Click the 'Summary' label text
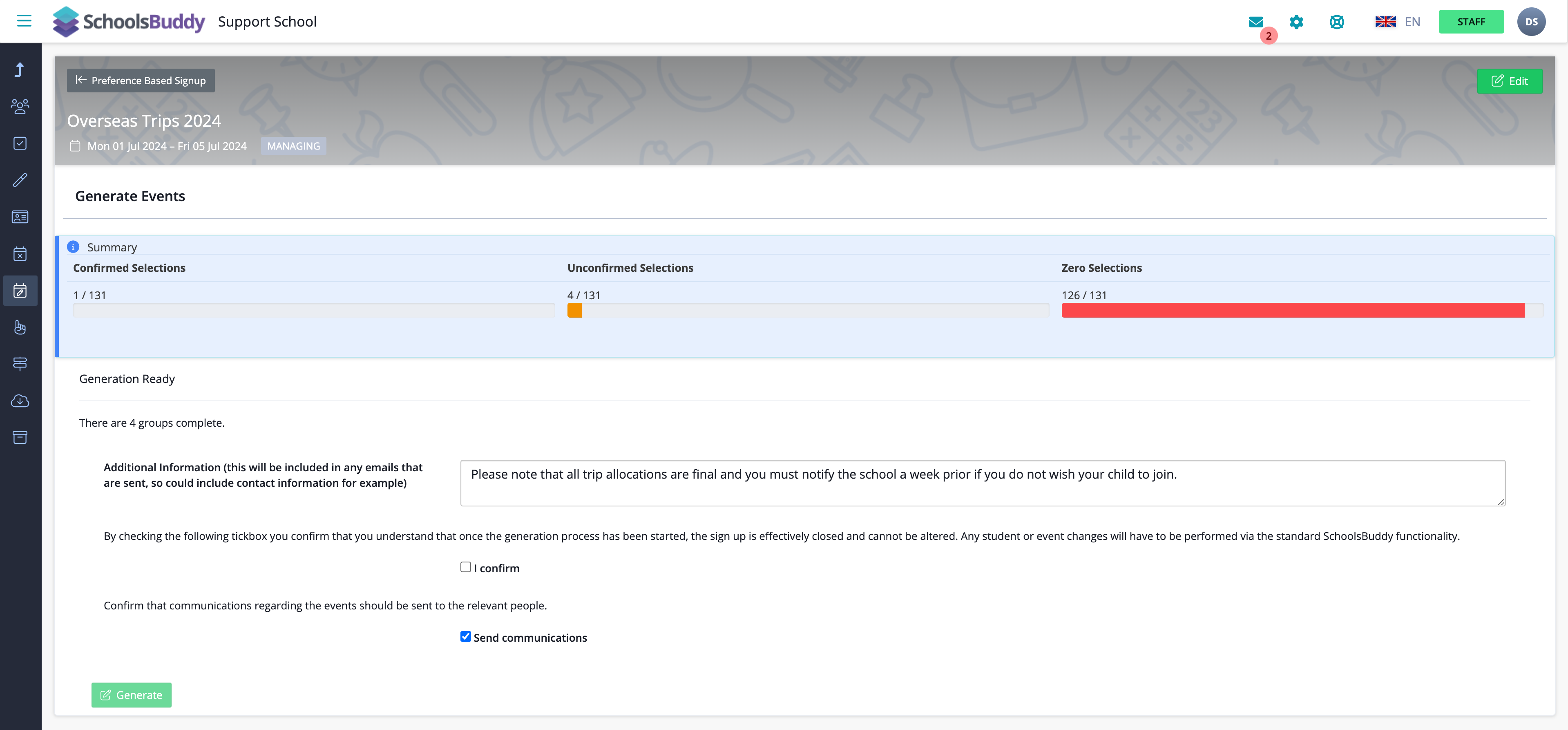The height and width of the screenshot is (730, 1568). (112, 247)
